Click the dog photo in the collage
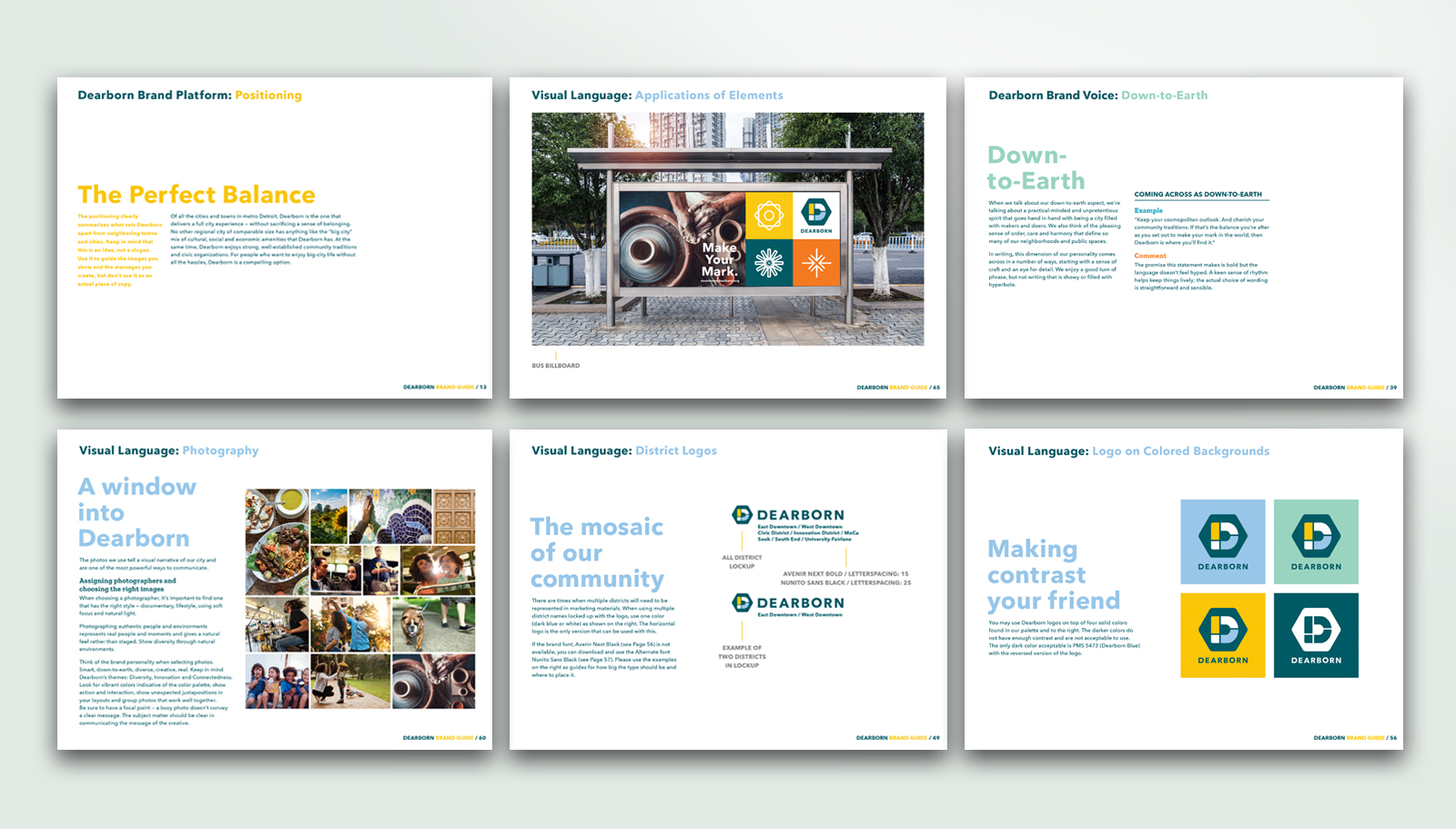This screenshot has height=829, width=1456. (433, 625)
